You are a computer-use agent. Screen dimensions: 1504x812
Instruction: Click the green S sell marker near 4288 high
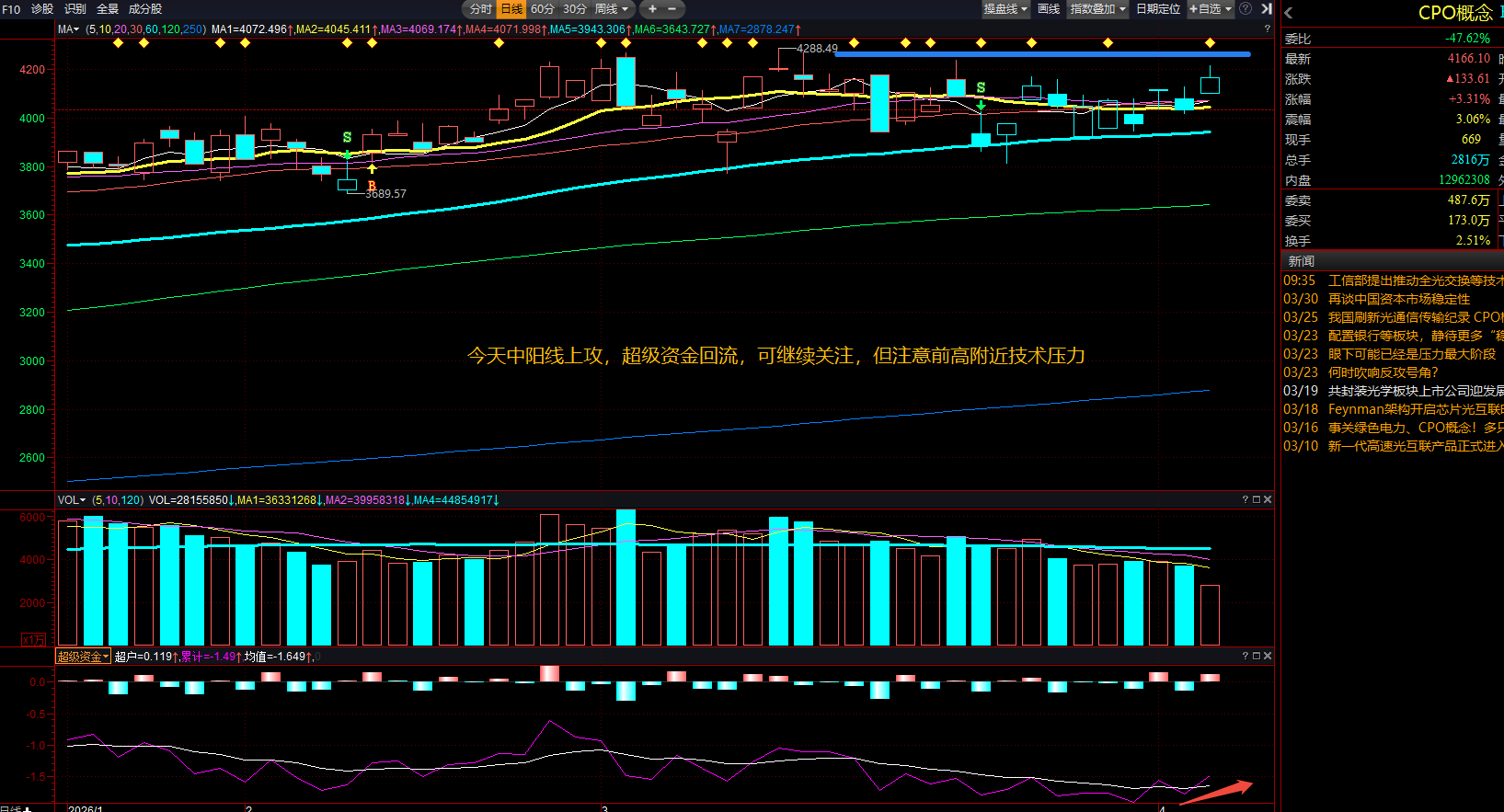pyautogui.click(x=981, y=88)
